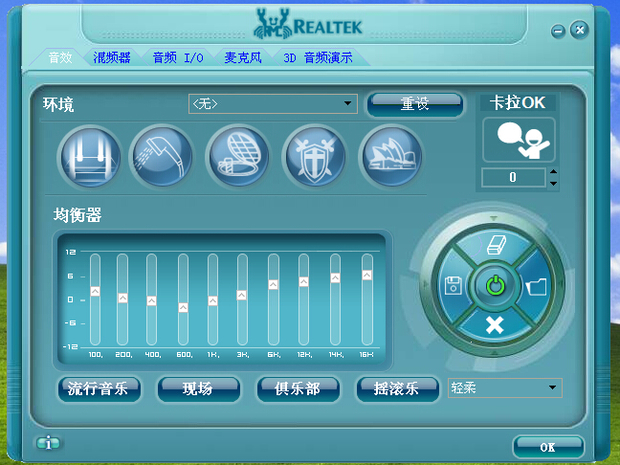Image resolution: width=620 pixels, height=465 pixels.
Task: Switch to the 混频器 tab
Action: 112,58
